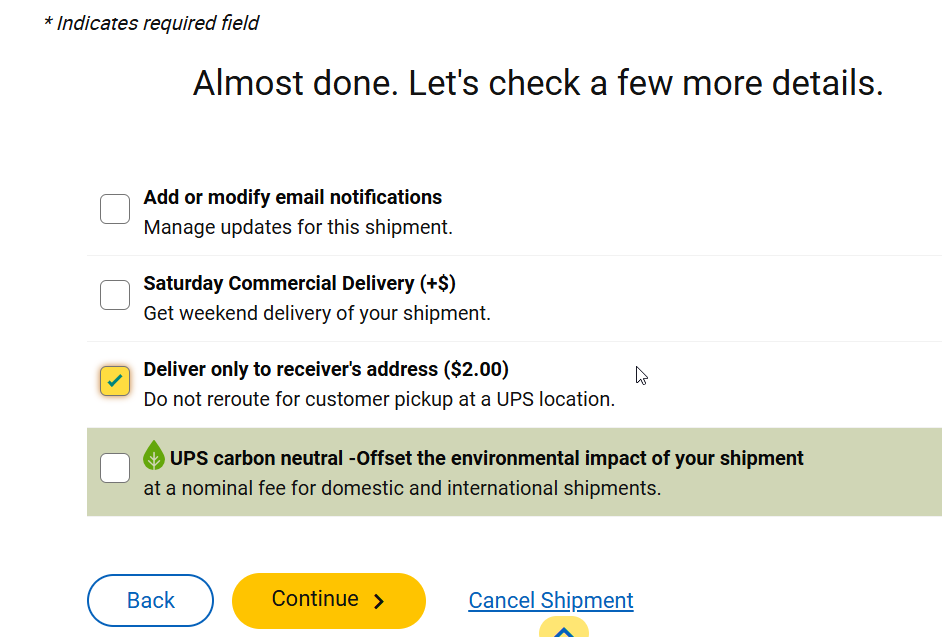This screenshot has width=942, height=637.
Task: Click "Saturday Commercial Delivery (+$)" label text
Action: (299, 283)
